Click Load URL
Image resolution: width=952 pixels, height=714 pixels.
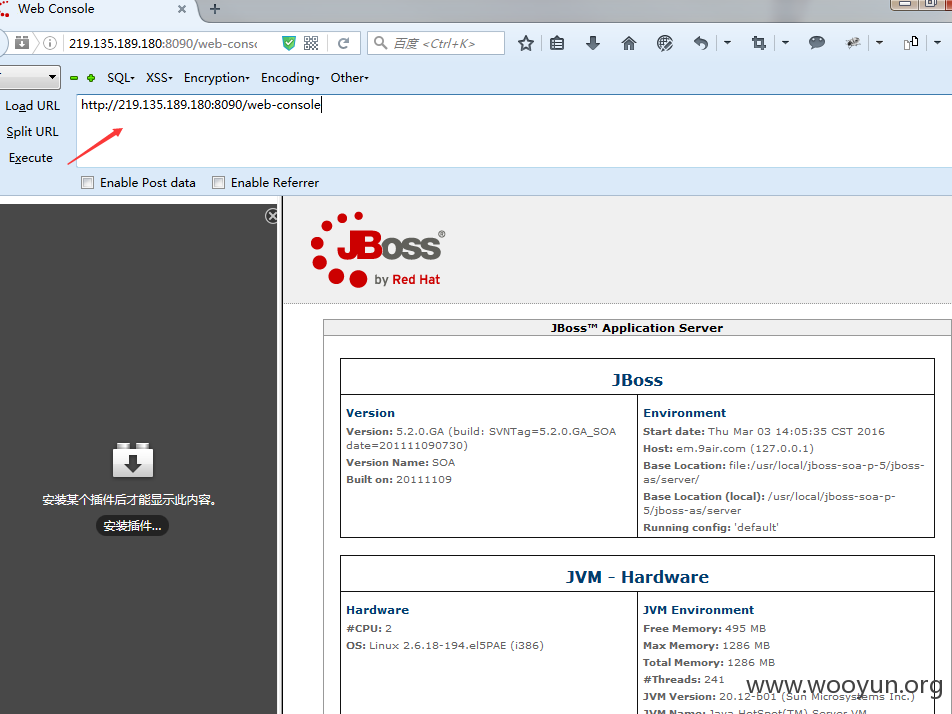point(33,106)
